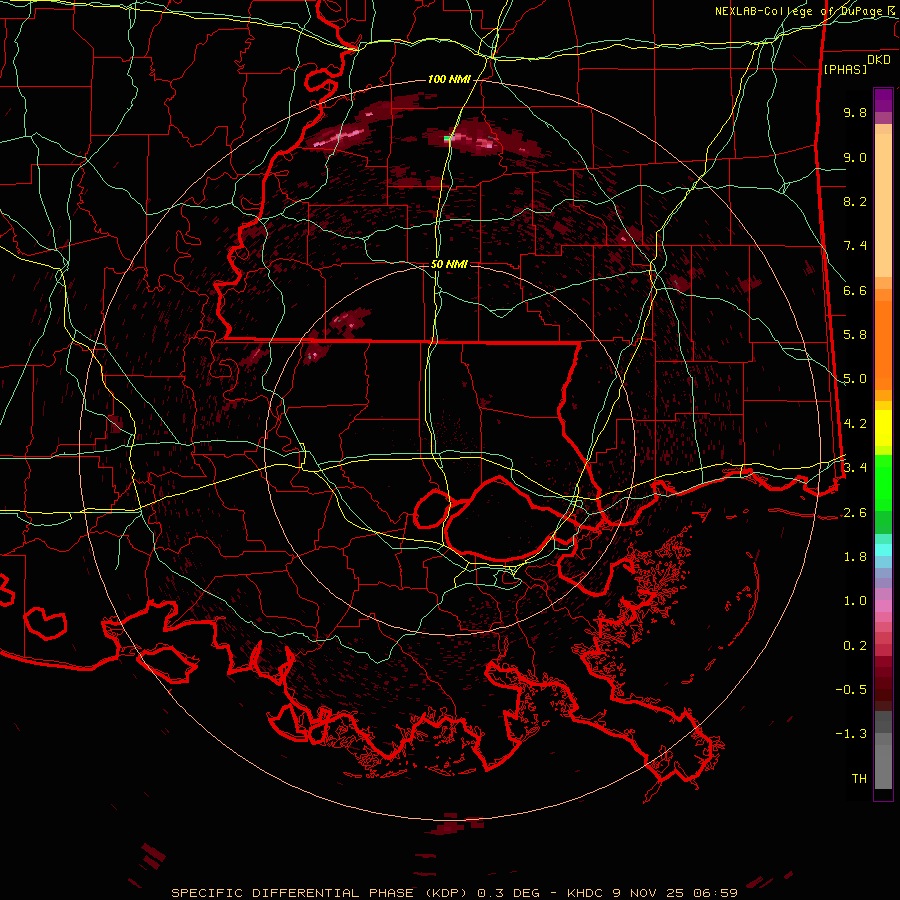Click the [PHAS] legend heading
Viewport: 900px width, 900px height.
845,69
